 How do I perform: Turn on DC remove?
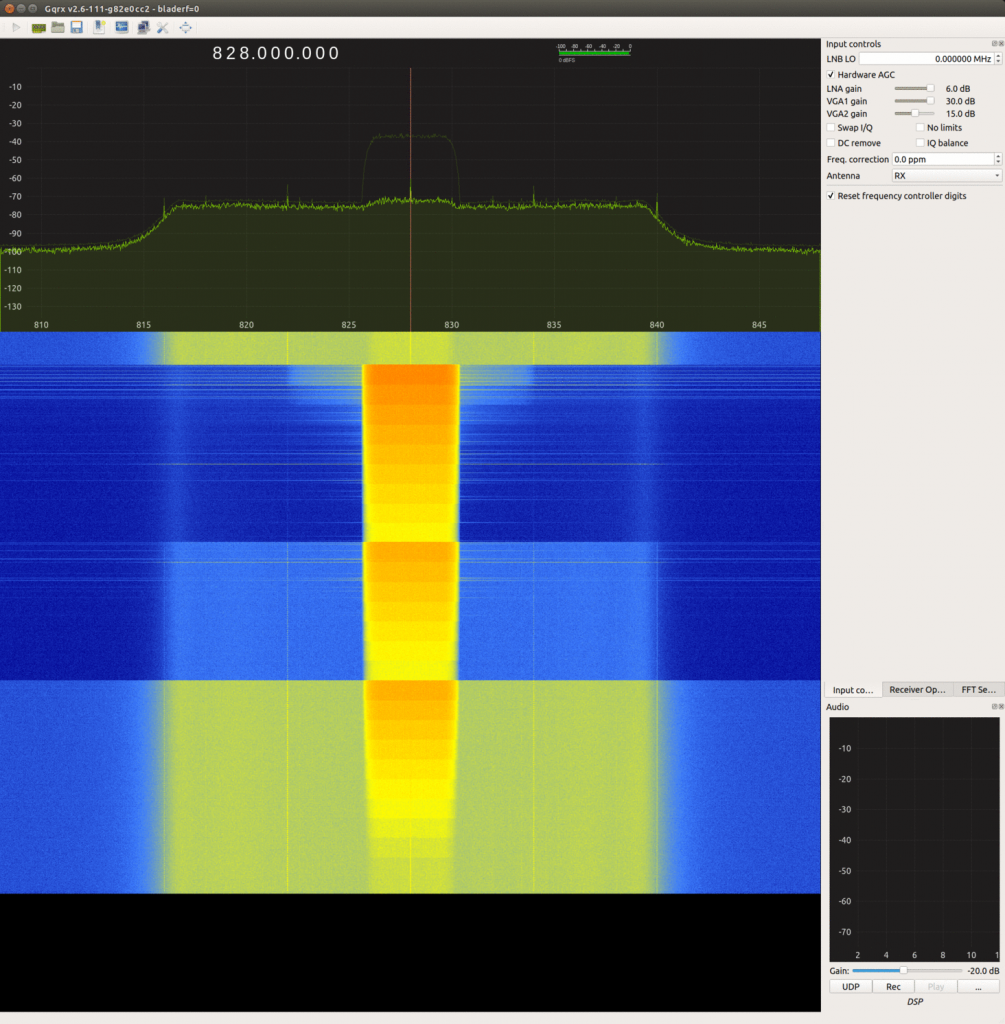tap(831, 142)
